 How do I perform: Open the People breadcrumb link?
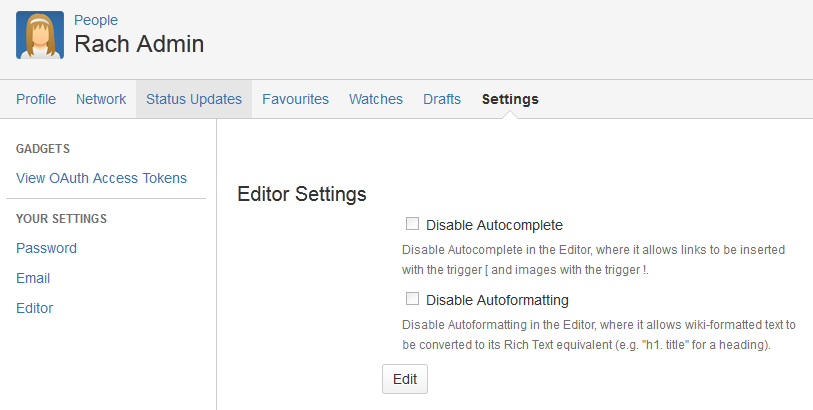tap(96, 20)
